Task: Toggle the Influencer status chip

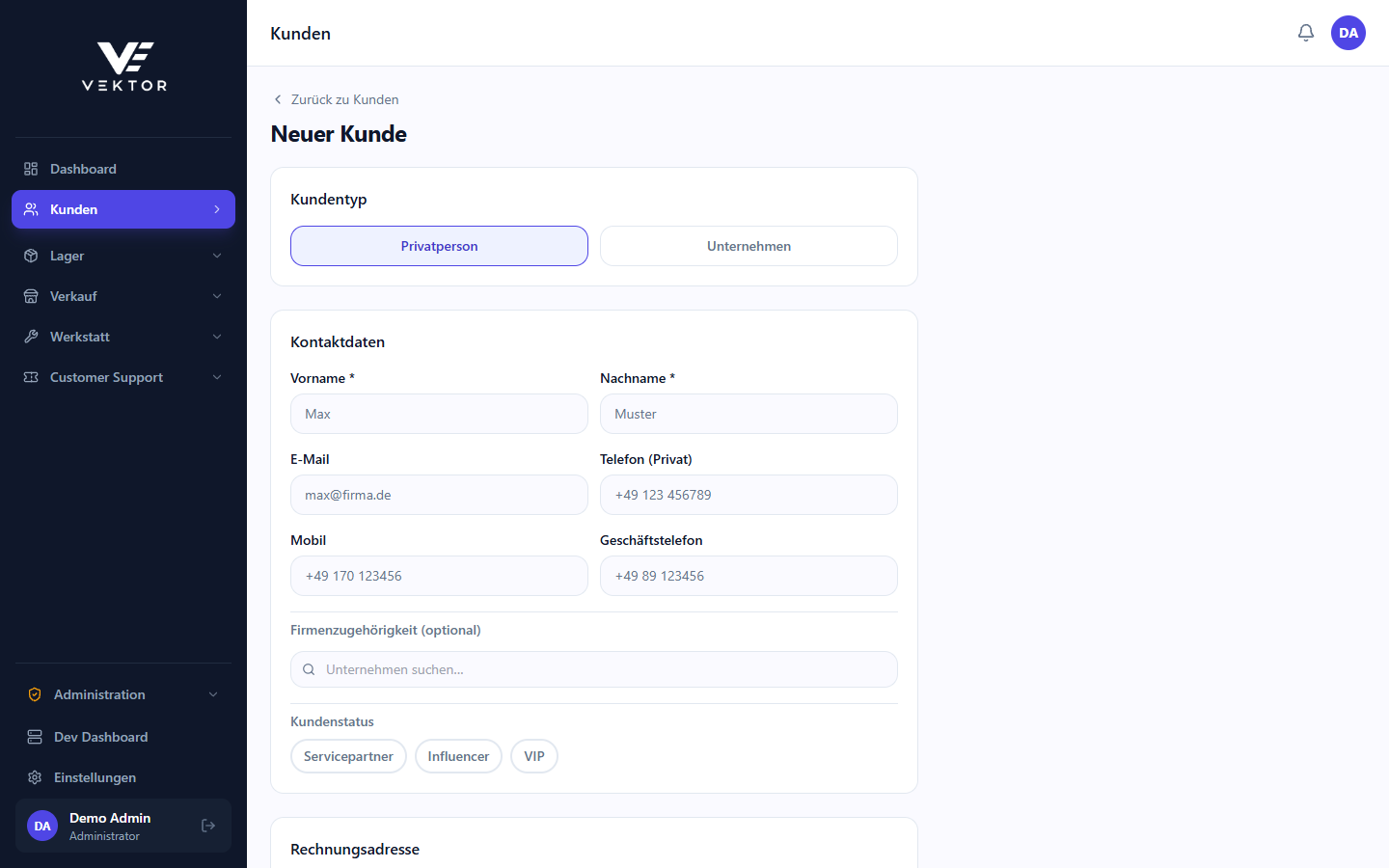Action: point(458,756)
